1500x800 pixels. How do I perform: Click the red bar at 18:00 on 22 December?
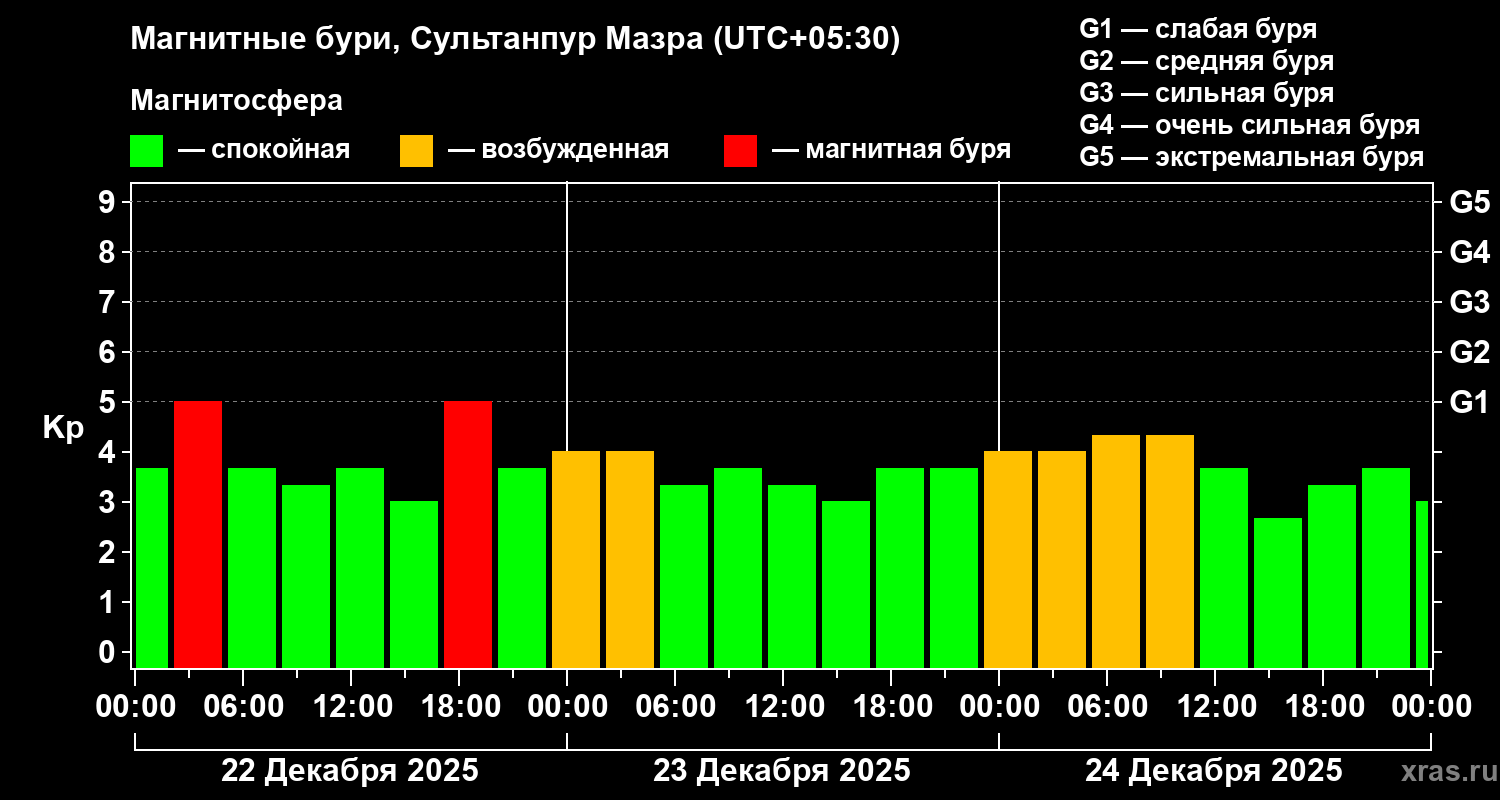pos(468,534)
